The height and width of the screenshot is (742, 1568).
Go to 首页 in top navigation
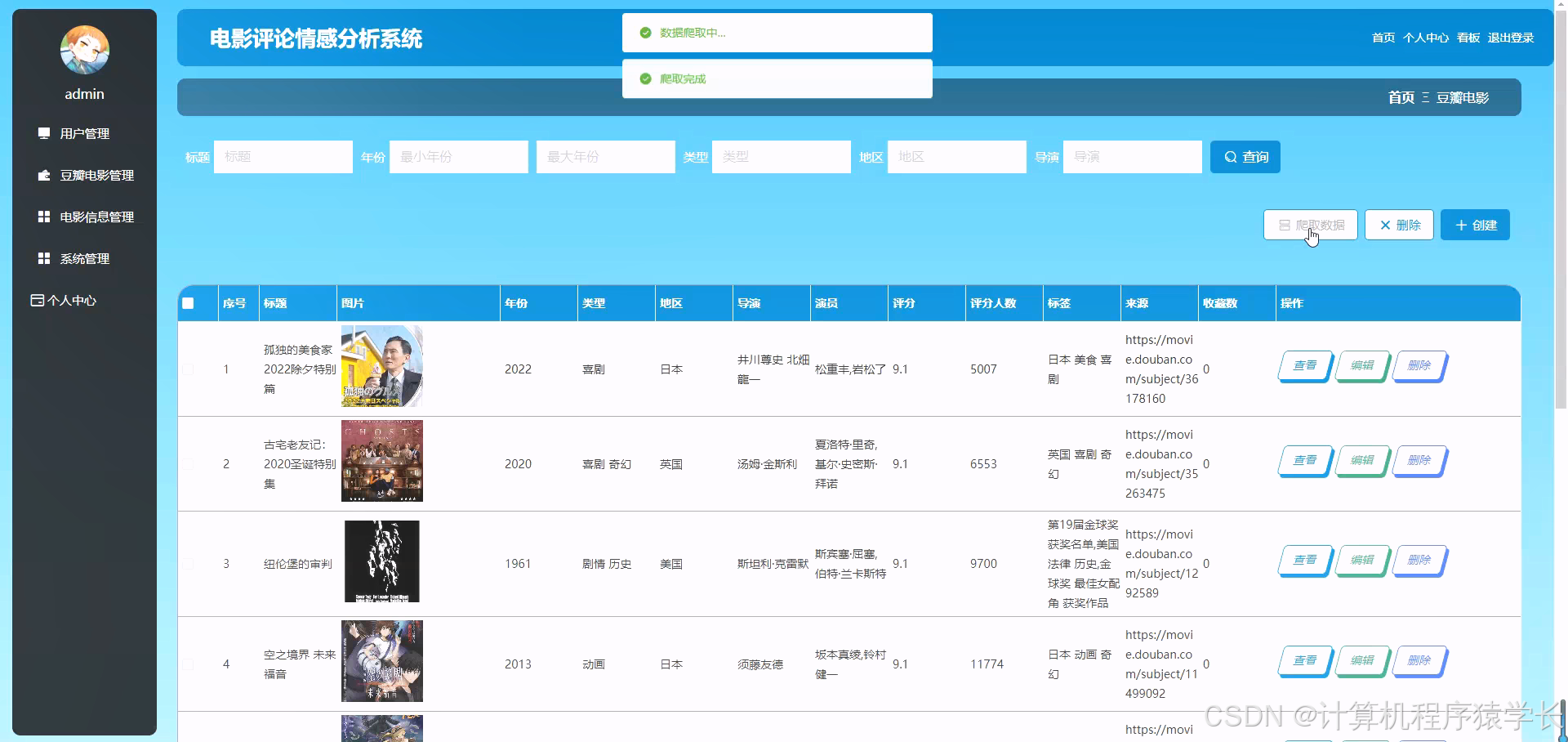(1383, 38)
